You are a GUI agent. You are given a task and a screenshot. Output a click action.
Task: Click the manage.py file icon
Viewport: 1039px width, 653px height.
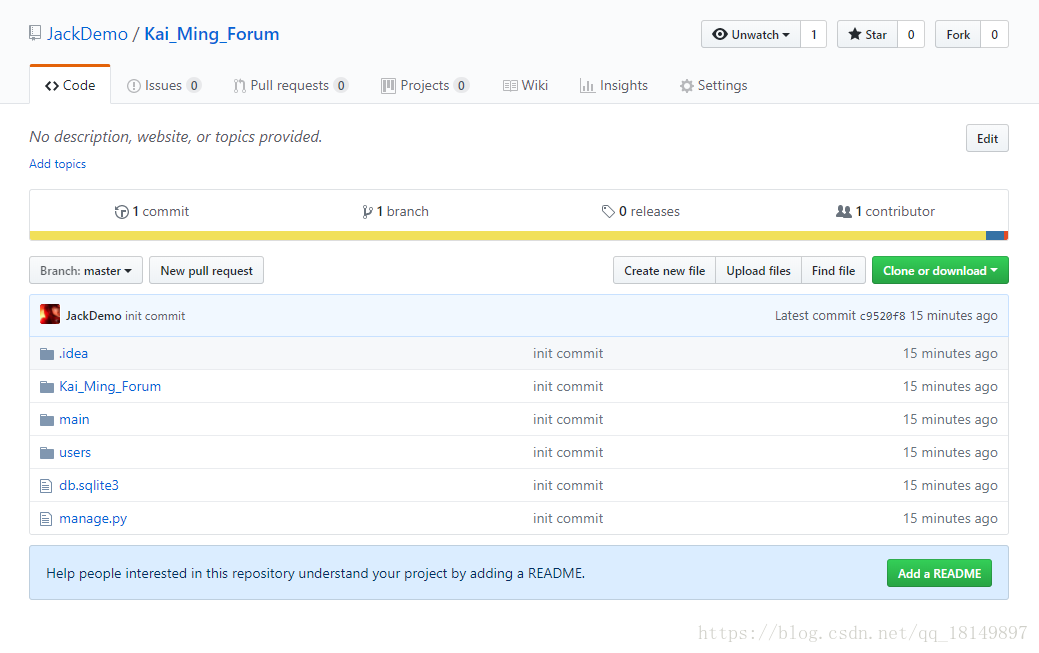[x=46, y=519]
